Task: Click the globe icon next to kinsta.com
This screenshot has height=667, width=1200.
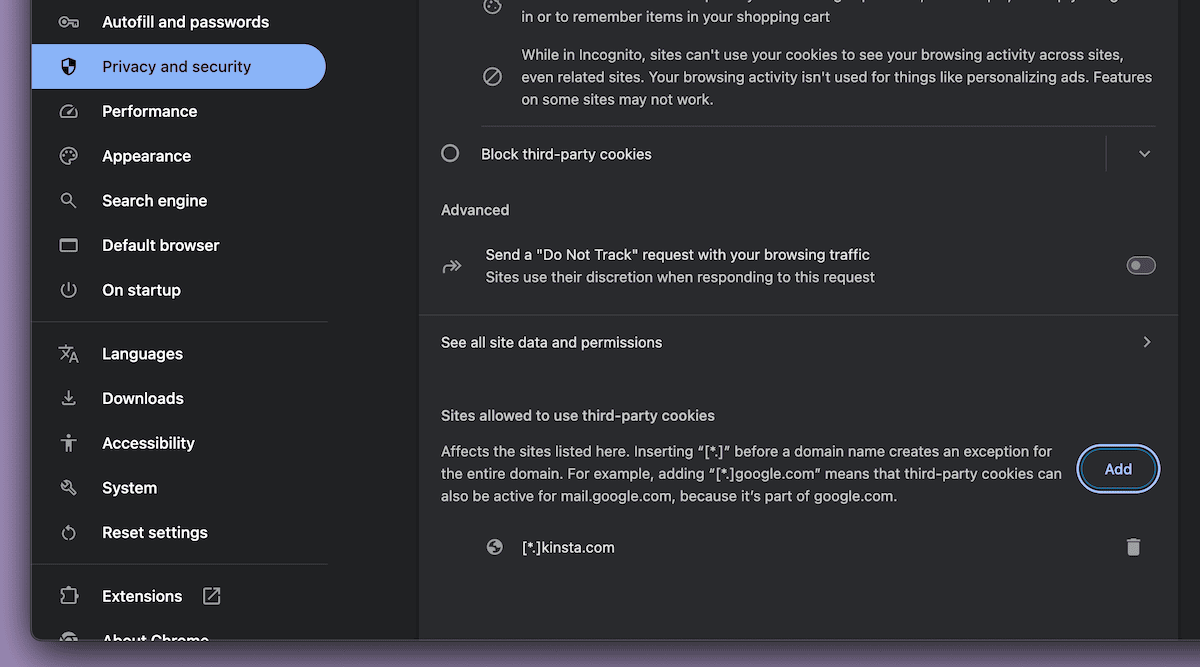Action: tap(494, 547)
